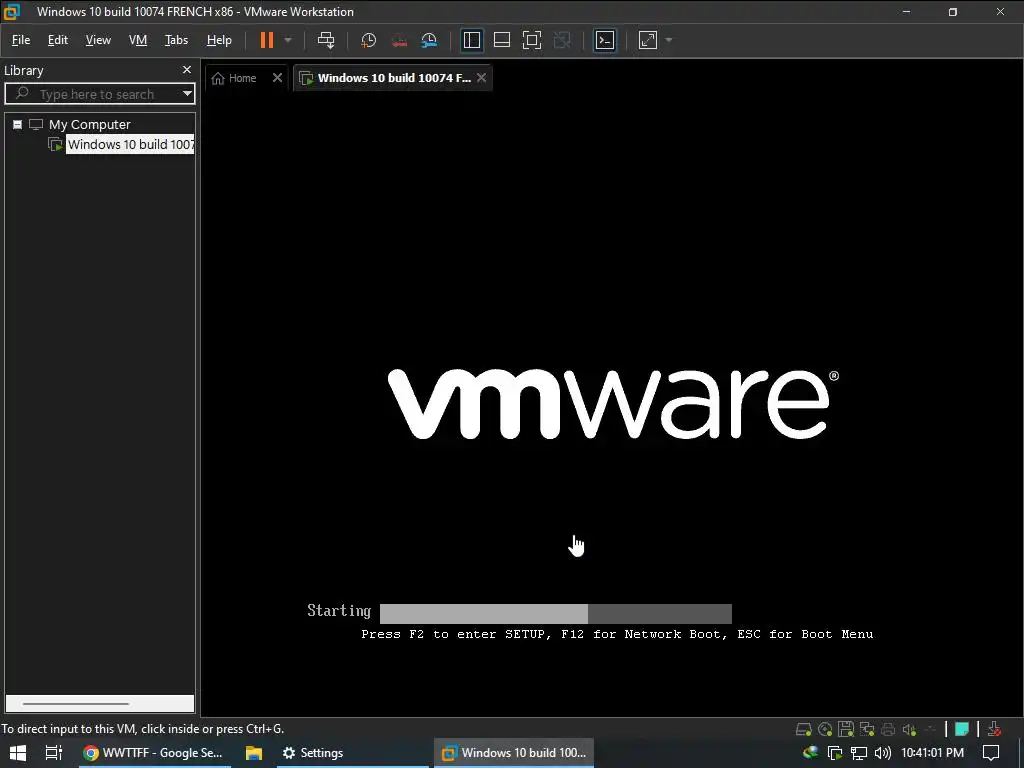Toggle the Show Library sidebar icon

(472, 40)
